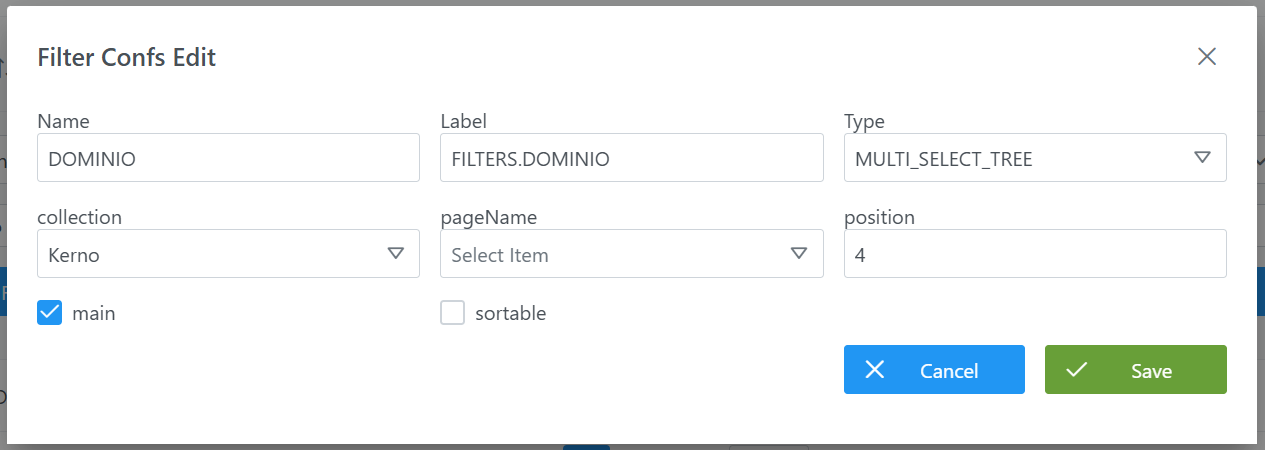Click the collection dropdown triangle icon
Screen dimensions: 1265x450
(x=396, y=254)
